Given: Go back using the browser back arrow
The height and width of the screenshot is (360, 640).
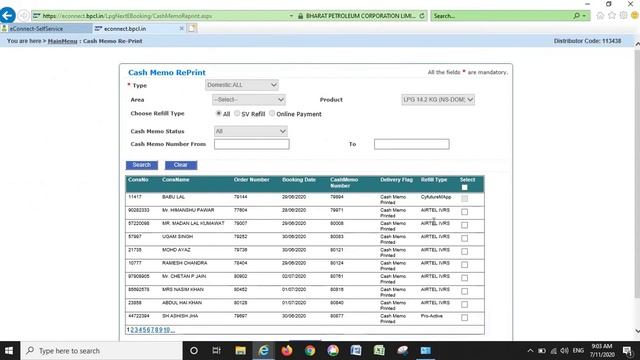Looking at the screenshot, I should (x=7, y=16).
